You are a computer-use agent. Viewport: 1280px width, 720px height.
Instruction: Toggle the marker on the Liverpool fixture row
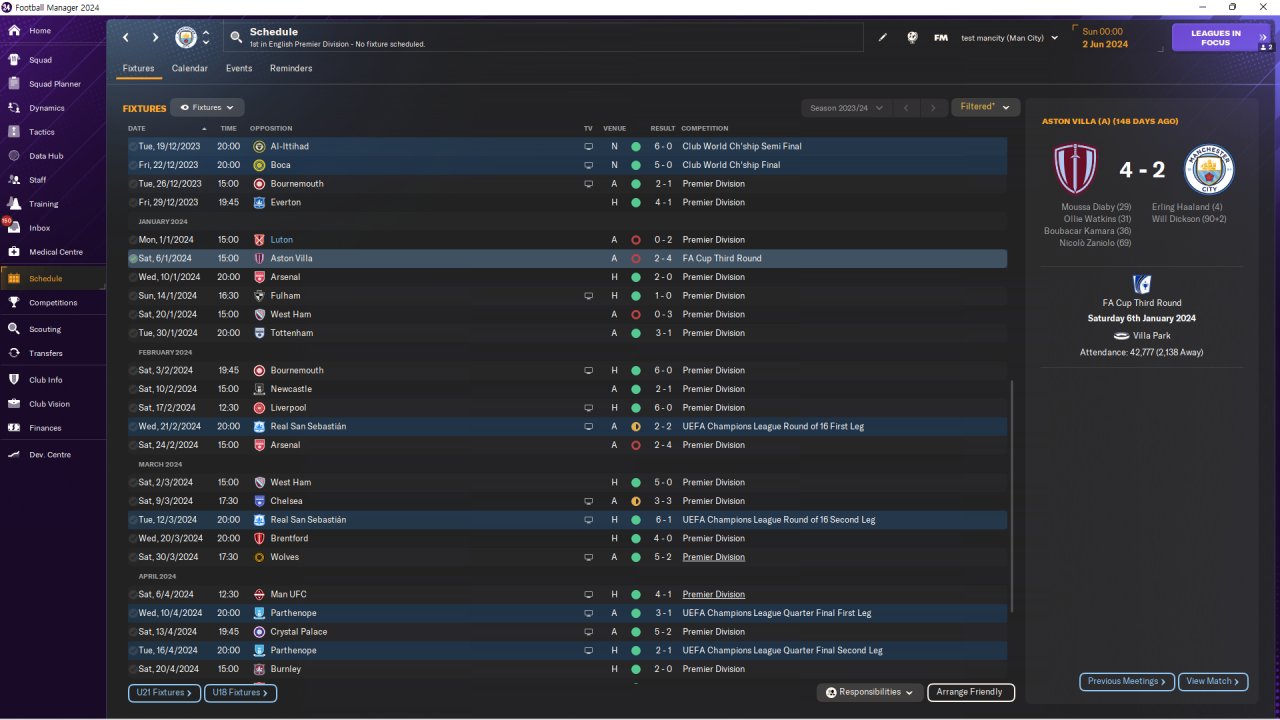pyautogui.click(x=133, y=408)
